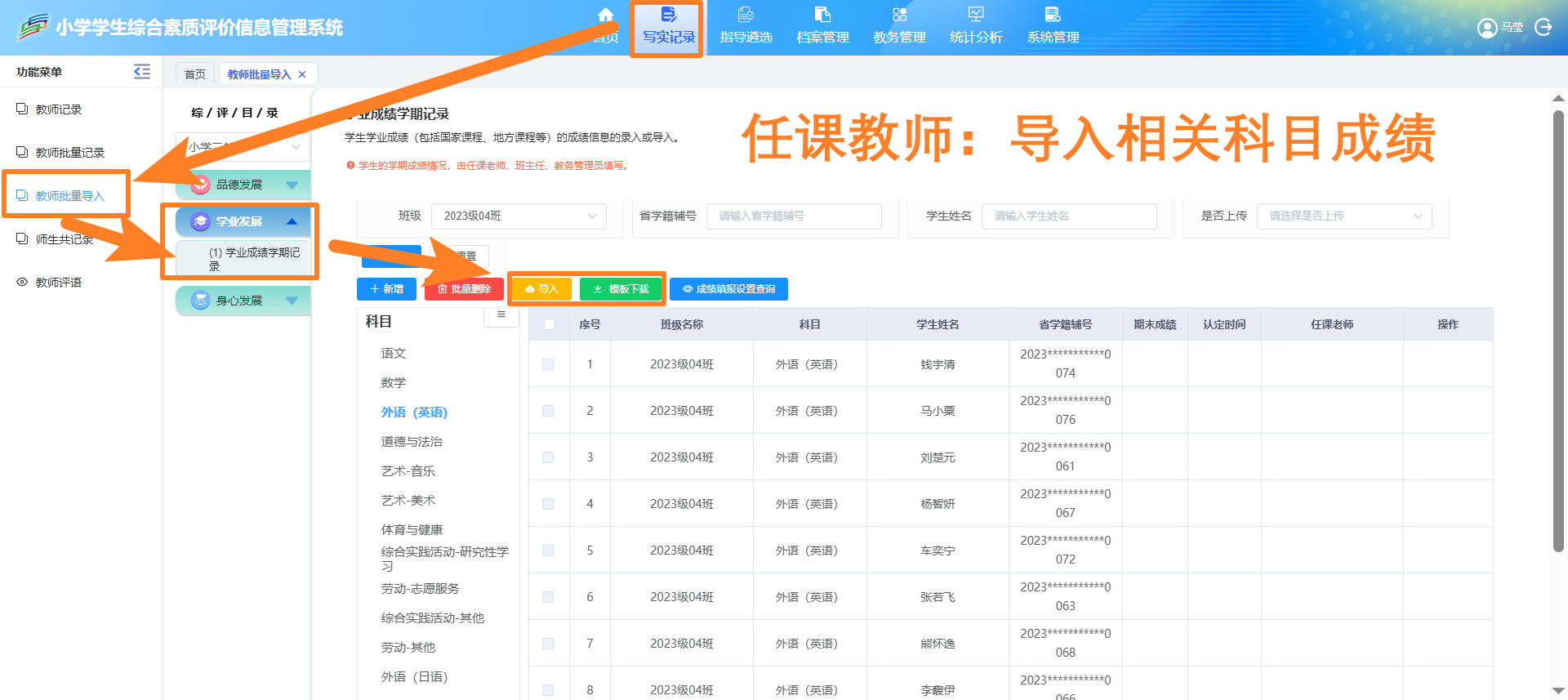Check the row for 杨智妍
Screen dimensions: 1568x700
tap(548, 504)
